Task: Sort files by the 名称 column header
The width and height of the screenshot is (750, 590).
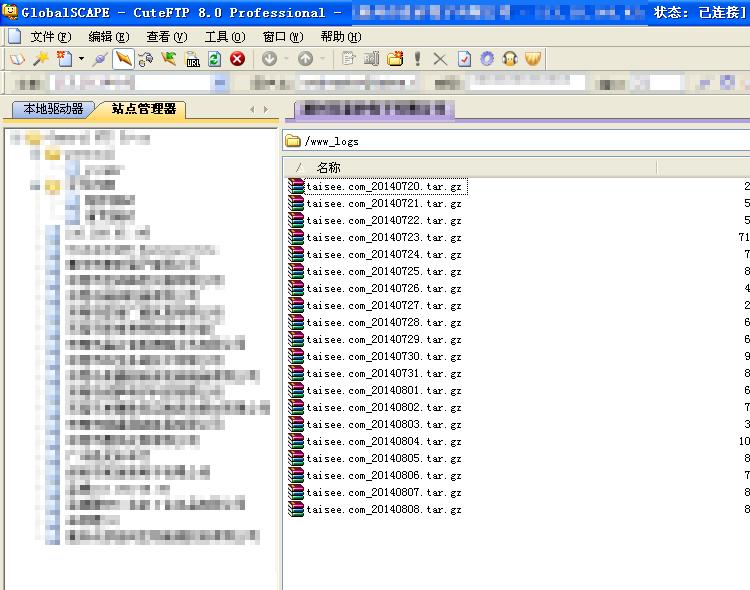Action: (328, 168)
